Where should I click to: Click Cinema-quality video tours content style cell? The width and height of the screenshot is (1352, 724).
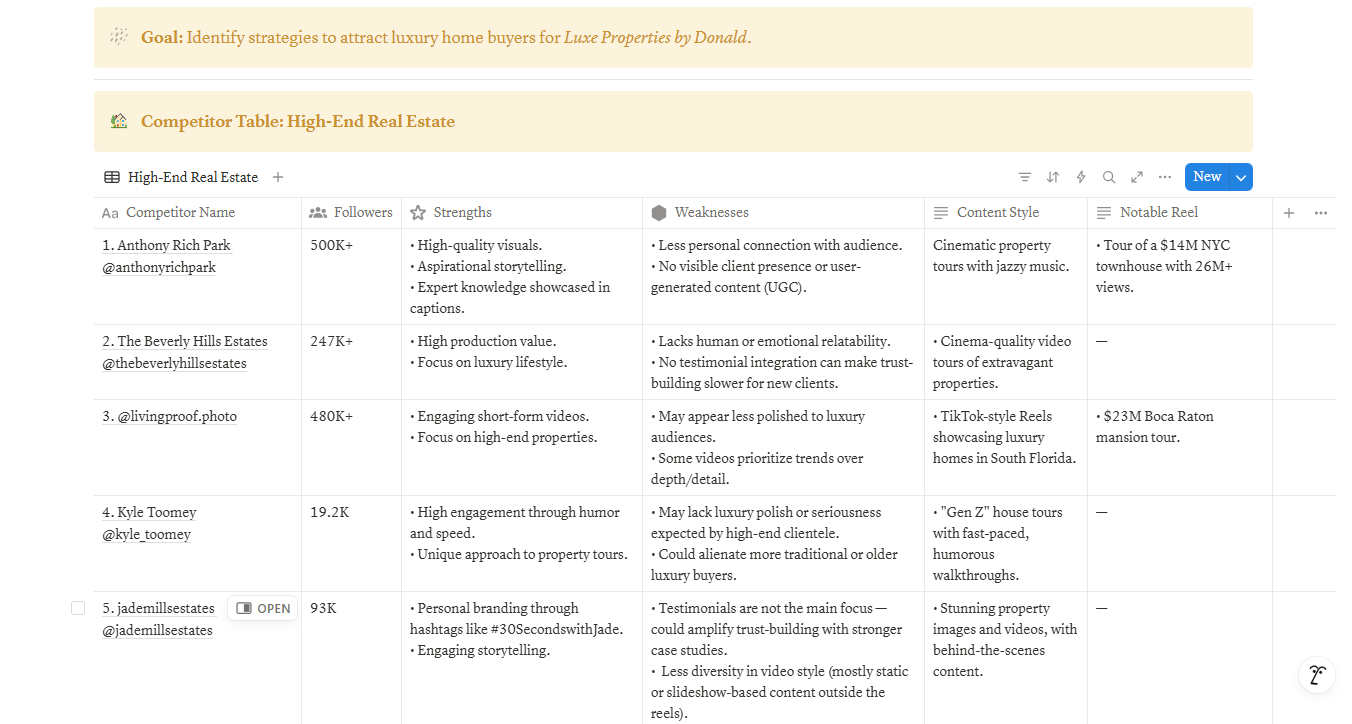pos(1006,362)
